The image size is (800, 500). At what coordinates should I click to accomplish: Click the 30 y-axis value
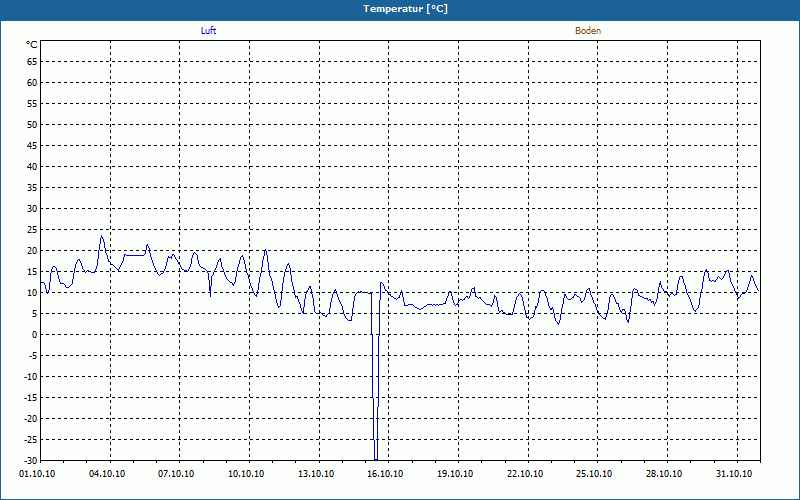[32, 209]
